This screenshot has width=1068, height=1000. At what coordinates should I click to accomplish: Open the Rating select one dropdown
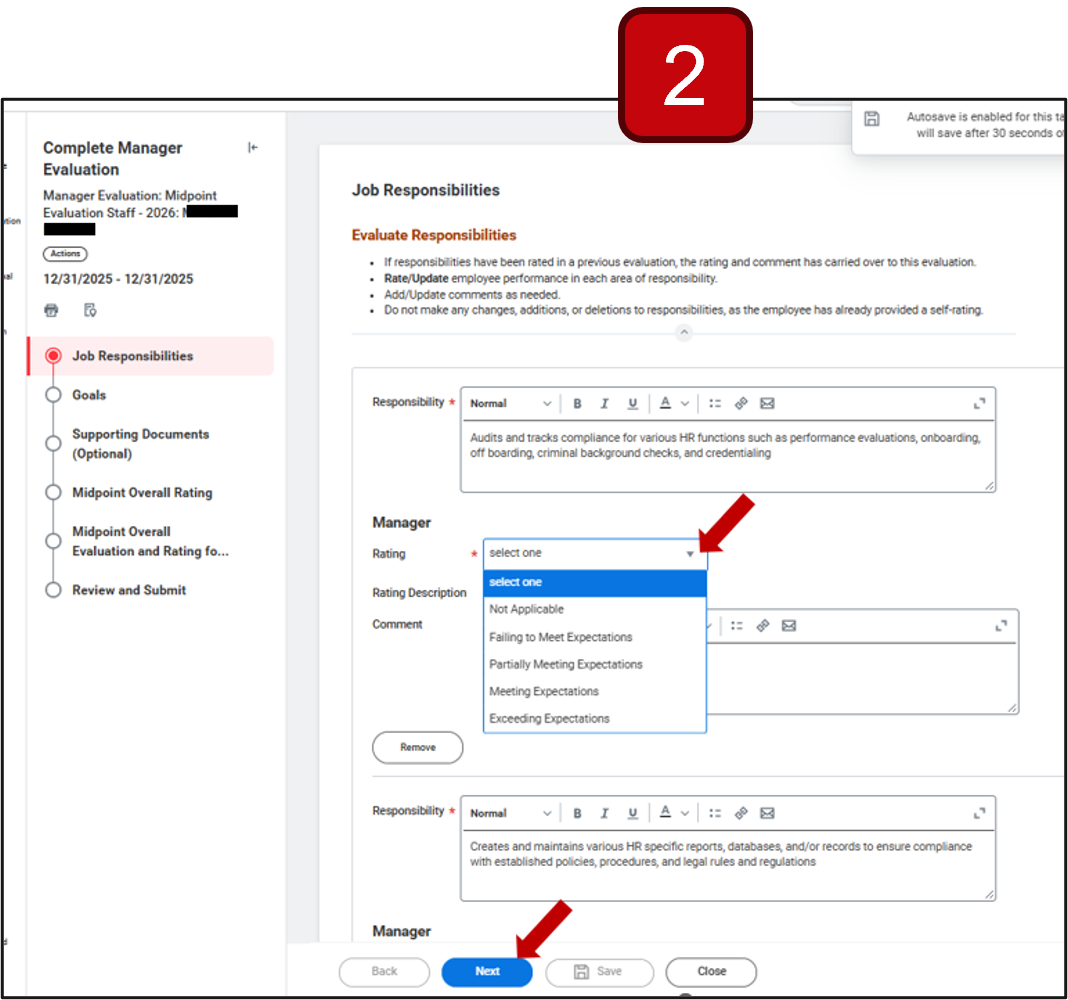(x=595, y=553)
